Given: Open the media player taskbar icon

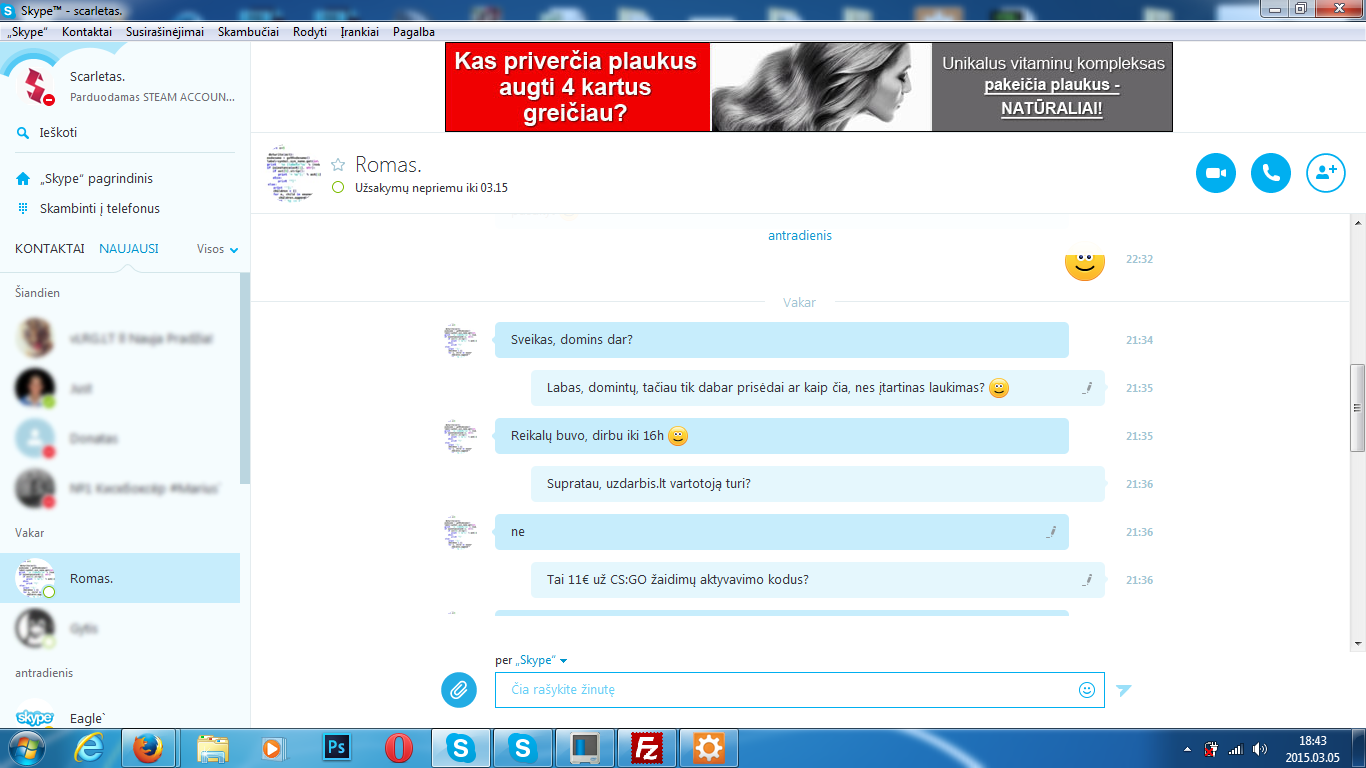Looking at the screenshot, I should (271, 748).
